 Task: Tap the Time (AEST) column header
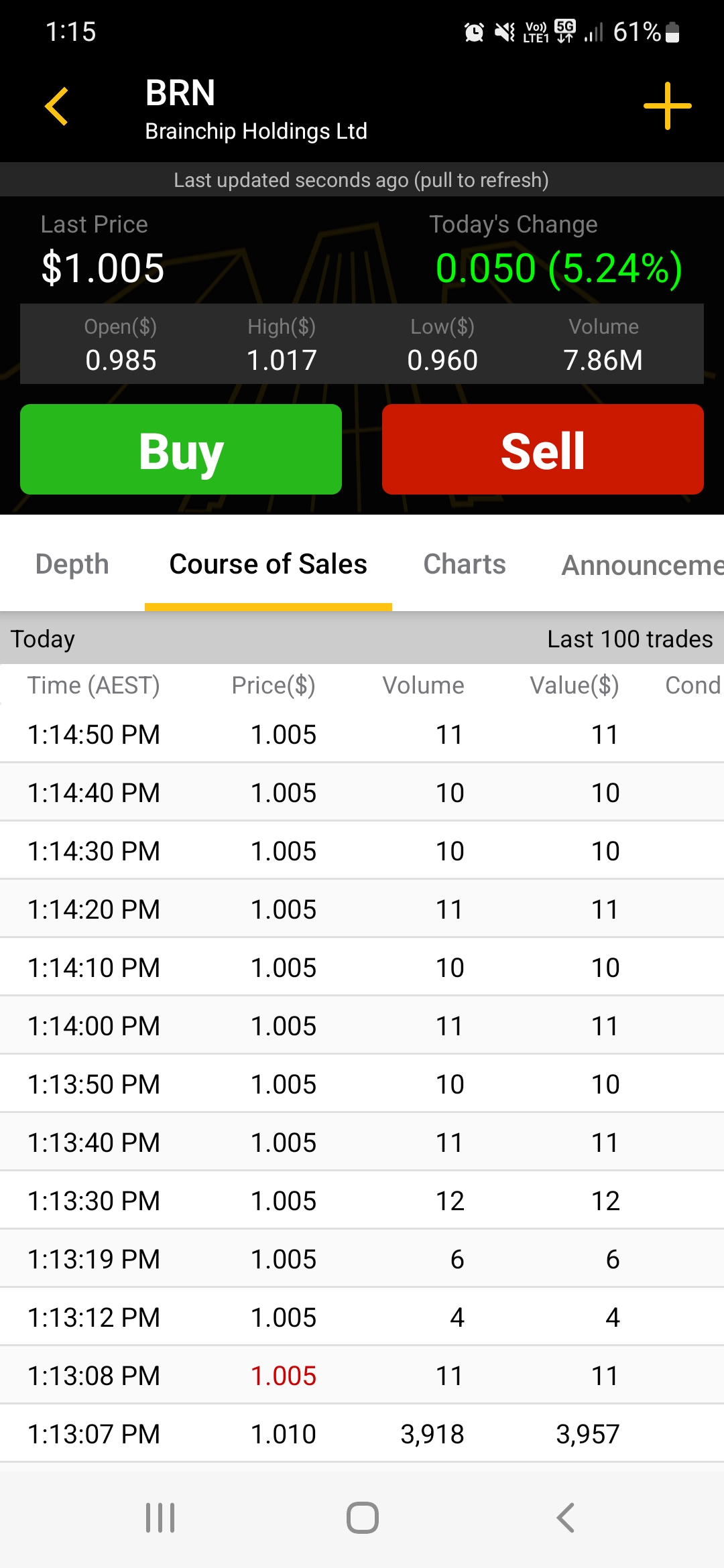pyautogui.click(x=94, y=685)
